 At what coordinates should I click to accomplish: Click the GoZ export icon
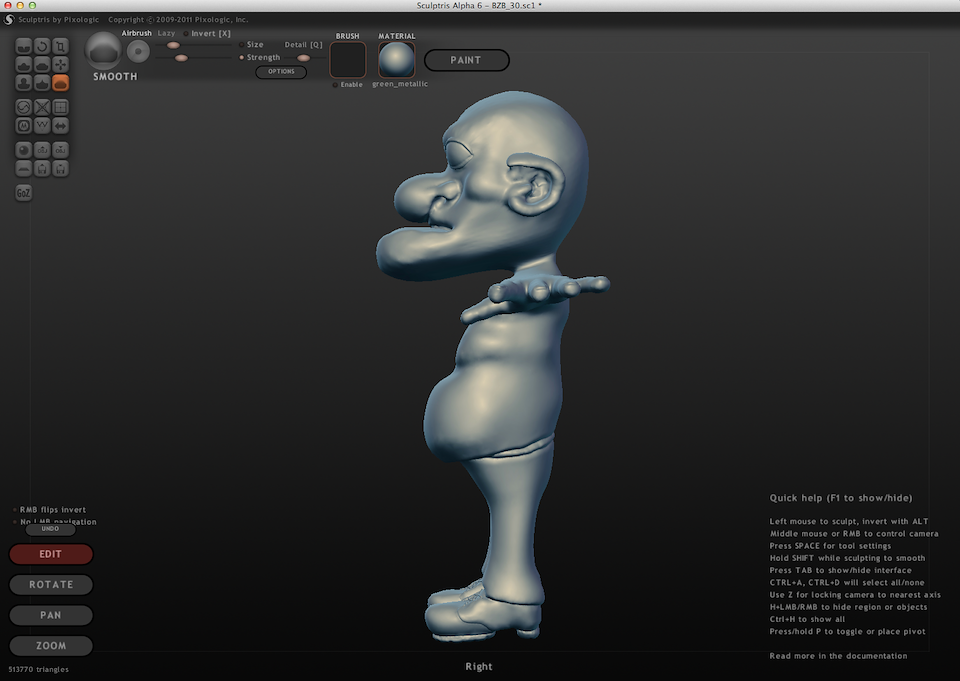[x=24, y=193]
